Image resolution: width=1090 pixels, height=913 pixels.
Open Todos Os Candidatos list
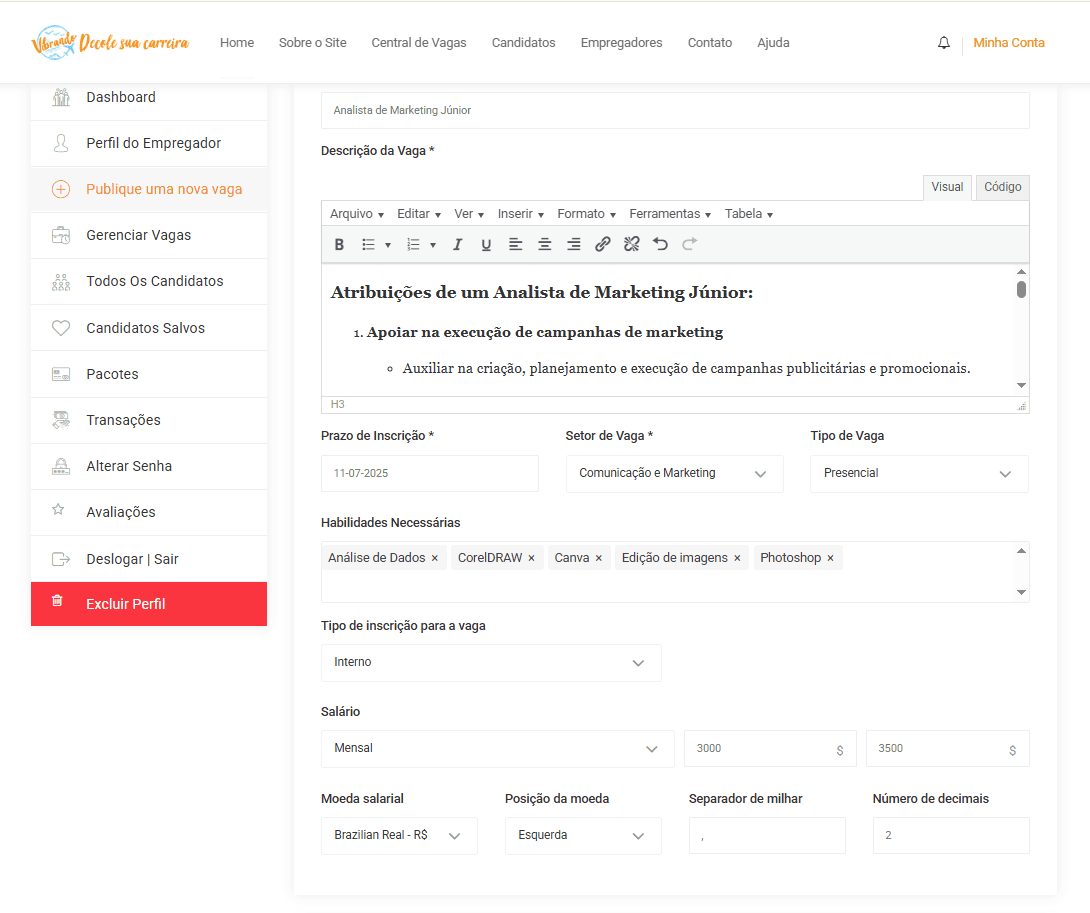(149, 281)
